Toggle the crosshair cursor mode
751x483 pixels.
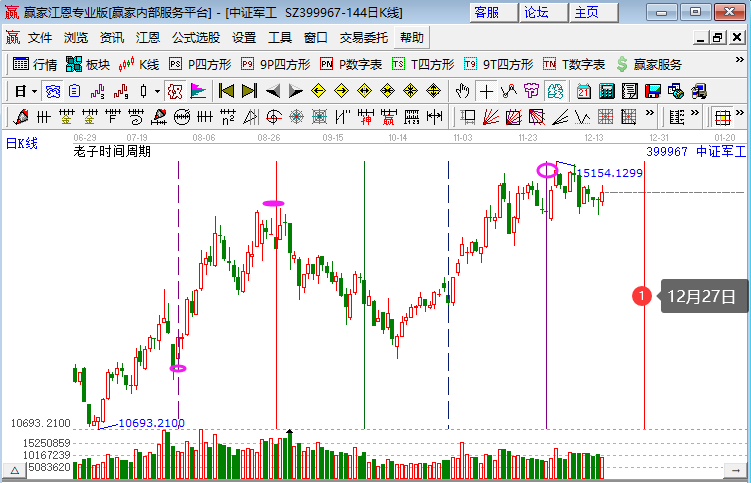point(486,91)
